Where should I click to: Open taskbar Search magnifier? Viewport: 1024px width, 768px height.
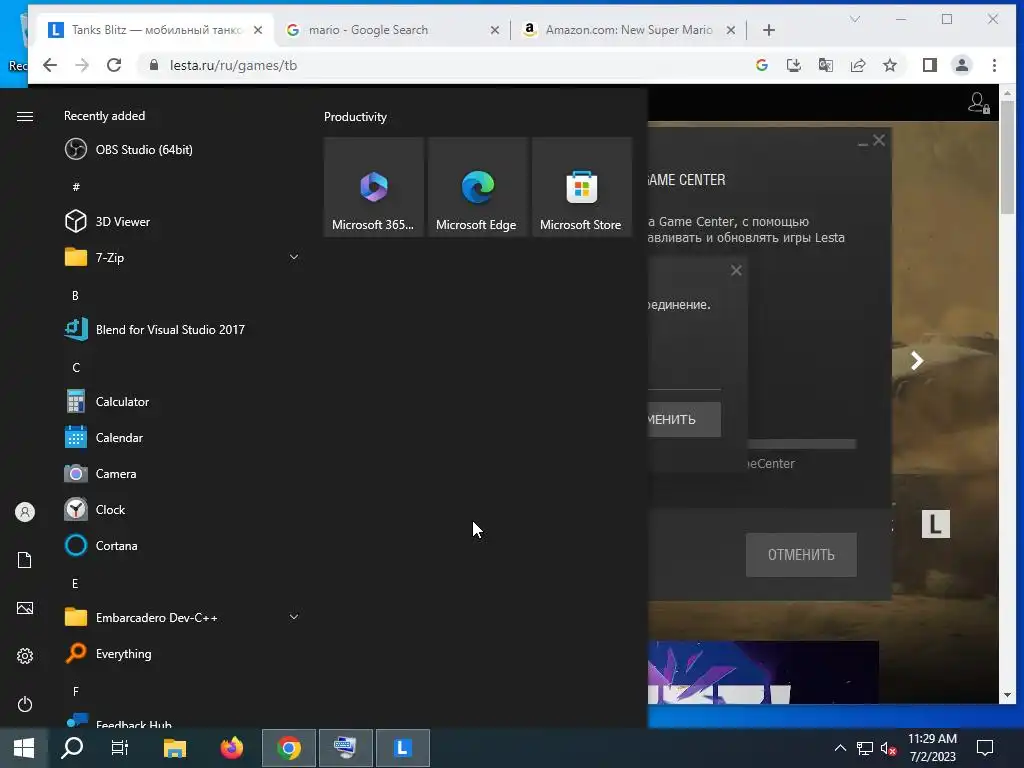[x=72, y=748]
